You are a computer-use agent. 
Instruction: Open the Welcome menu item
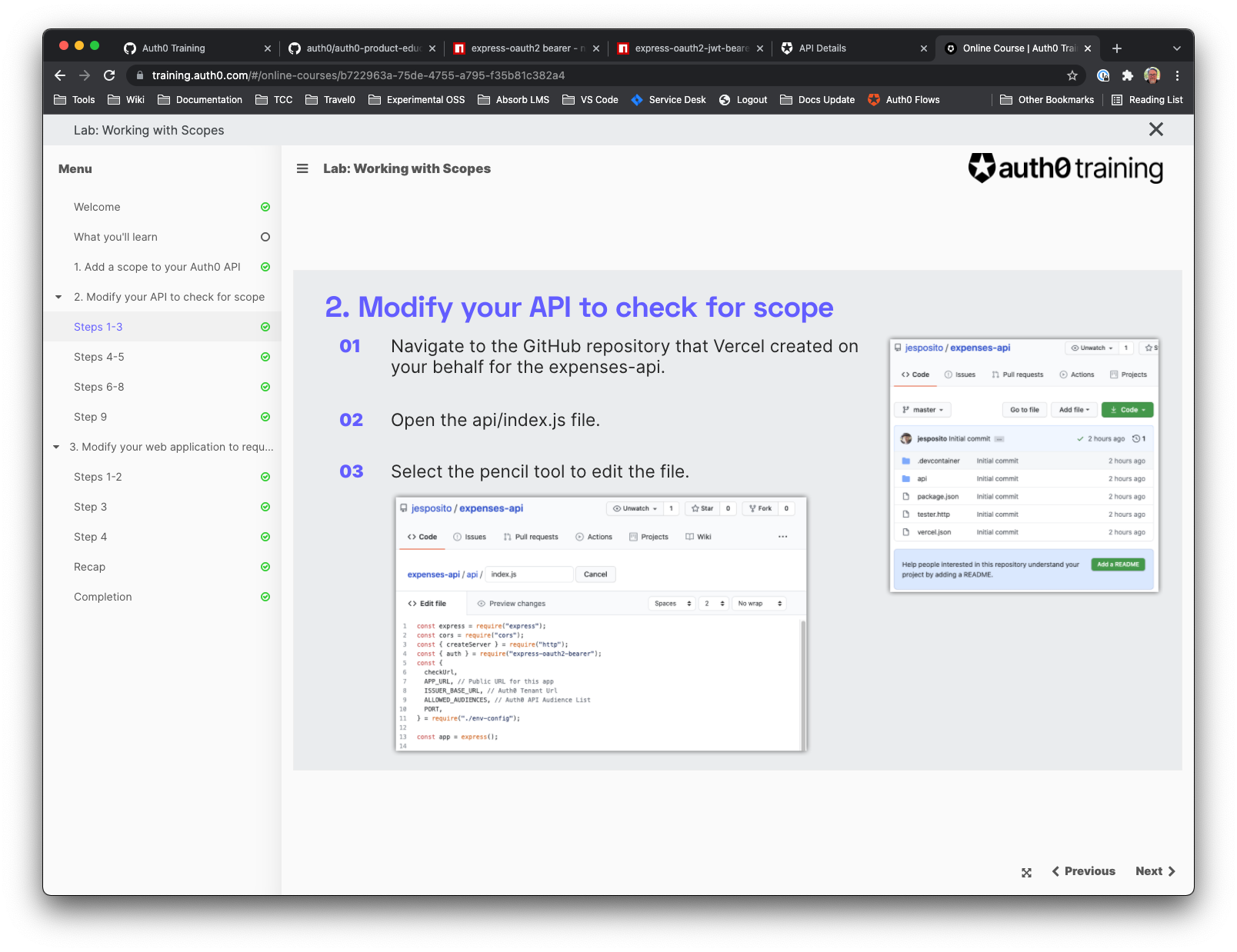click(97, 207)
